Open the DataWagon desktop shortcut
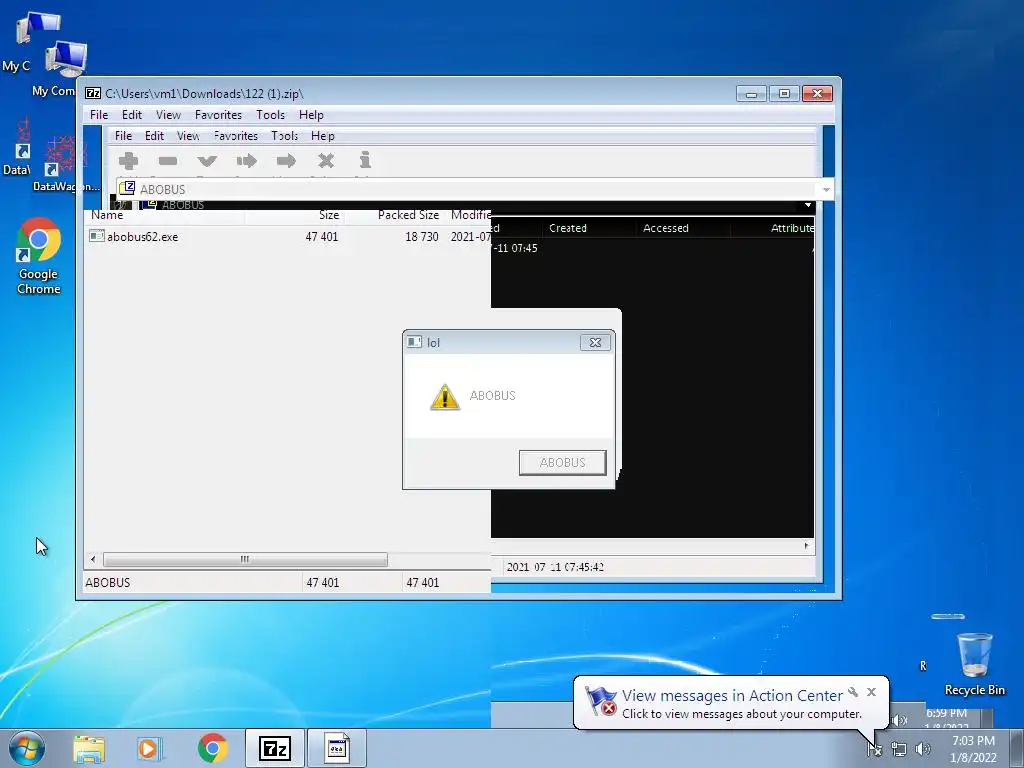 [x=65, y=163]
